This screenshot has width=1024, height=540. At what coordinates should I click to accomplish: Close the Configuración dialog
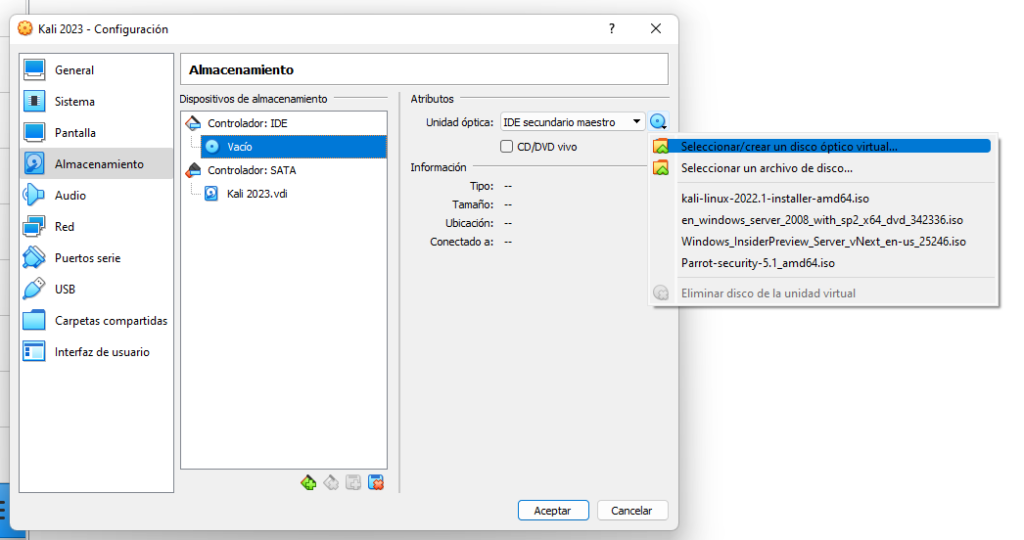point(656,29)
